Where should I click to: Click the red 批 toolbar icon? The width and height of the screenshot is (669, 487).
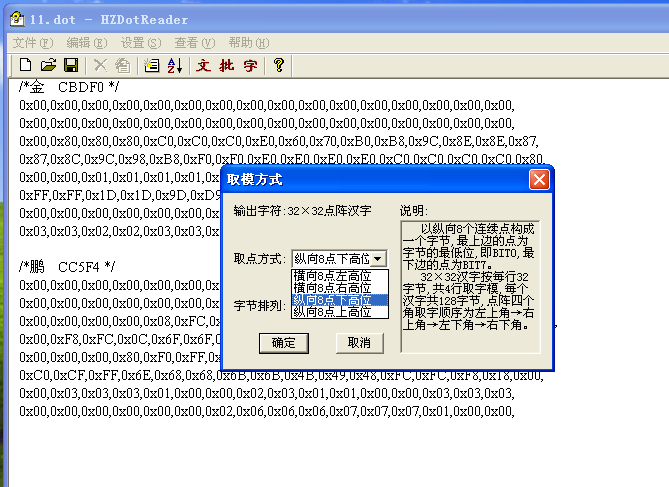point(227,65)
